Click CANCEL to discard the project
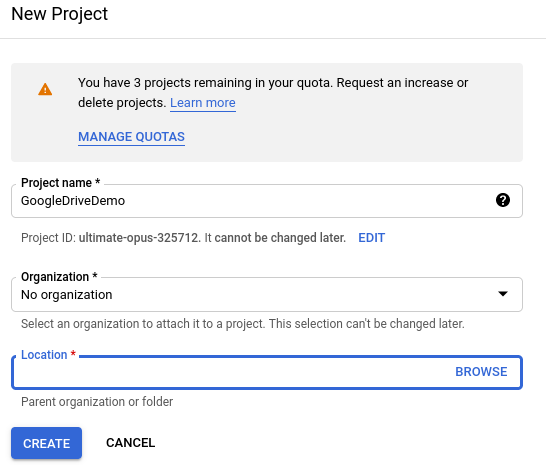This screenshot has height=465, width=546. click(131, 443)
